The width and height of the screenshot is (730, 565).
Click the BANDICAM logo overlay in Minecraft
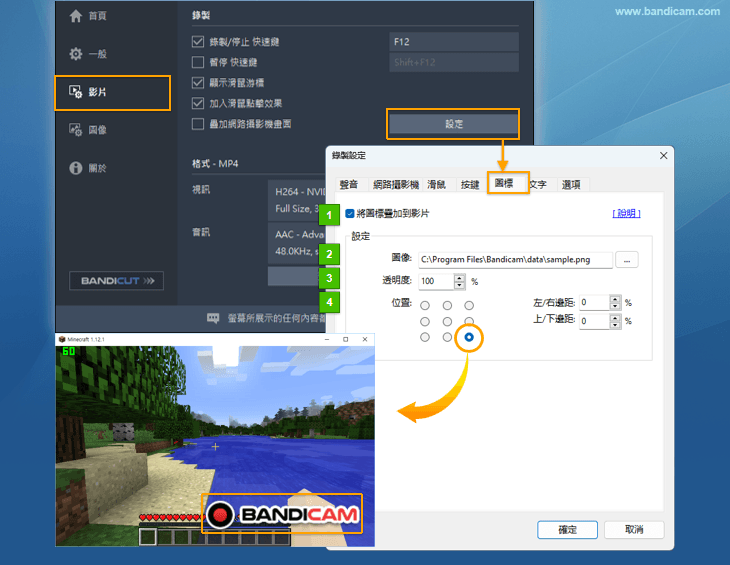tap(282, 514)
